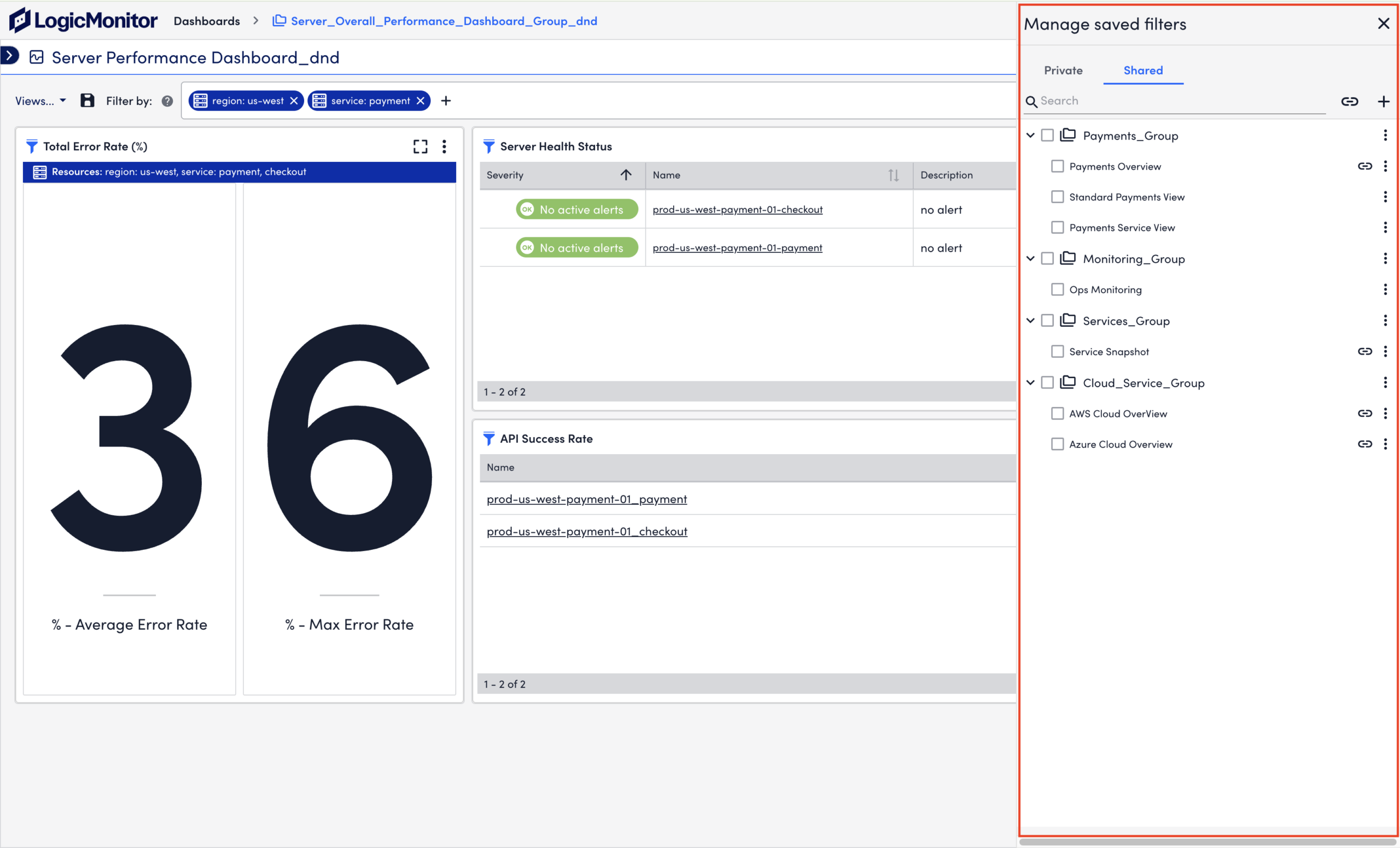This screenshot has height=848, width=1400.
Task: Open prod-us-west-payment-01_payment API link
Action: [x=587, y=498]
